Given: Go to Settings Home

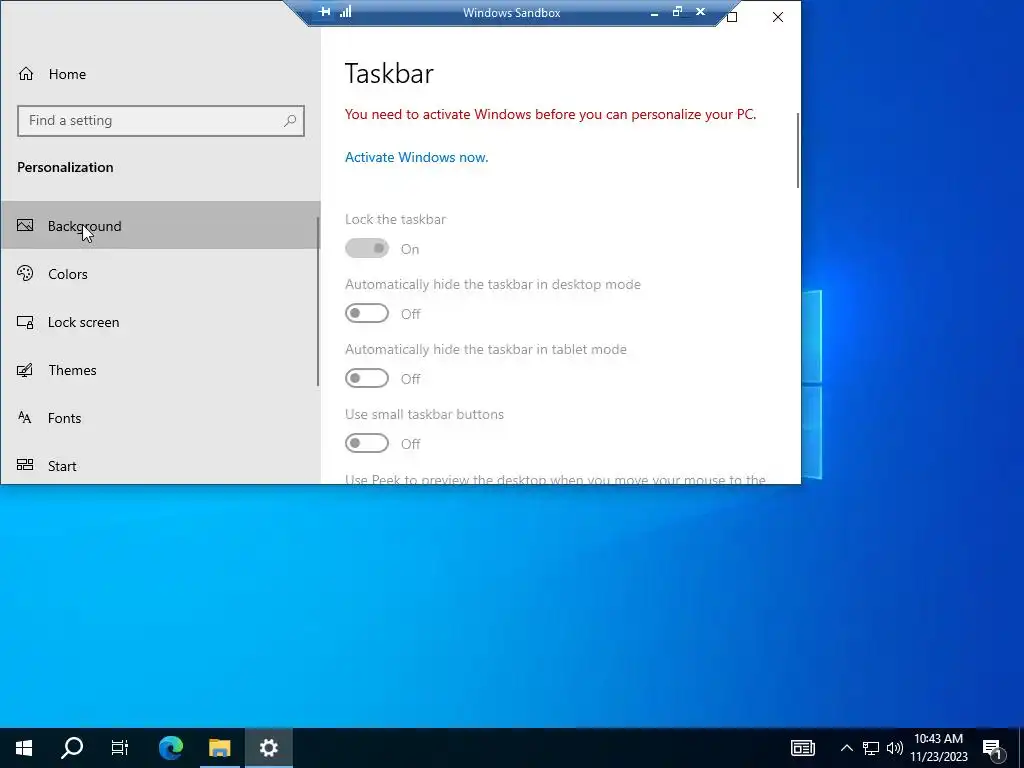Looking at the screenshot, I should click(52, 74).
